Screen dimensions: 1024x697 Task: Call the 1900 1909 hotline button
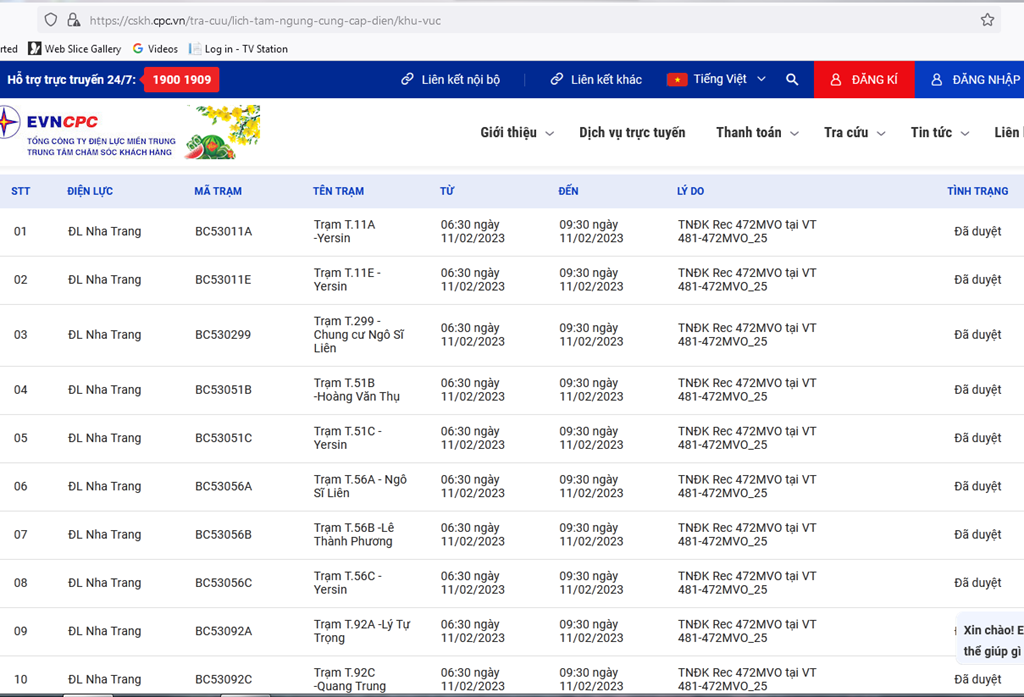pos(181,80)
